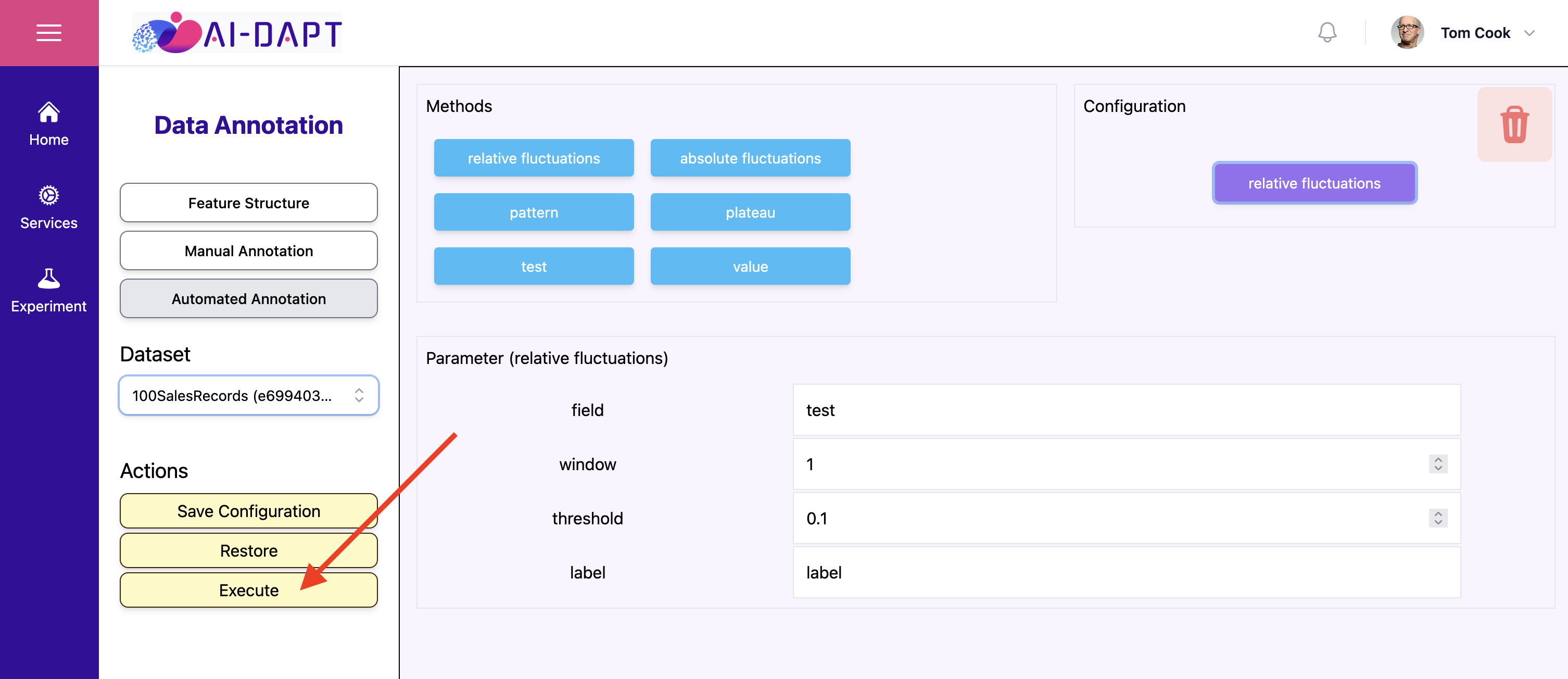This screenshot has width=1568, height=679.
Task: Click the Execute button
Action: (x=249, y=590)
